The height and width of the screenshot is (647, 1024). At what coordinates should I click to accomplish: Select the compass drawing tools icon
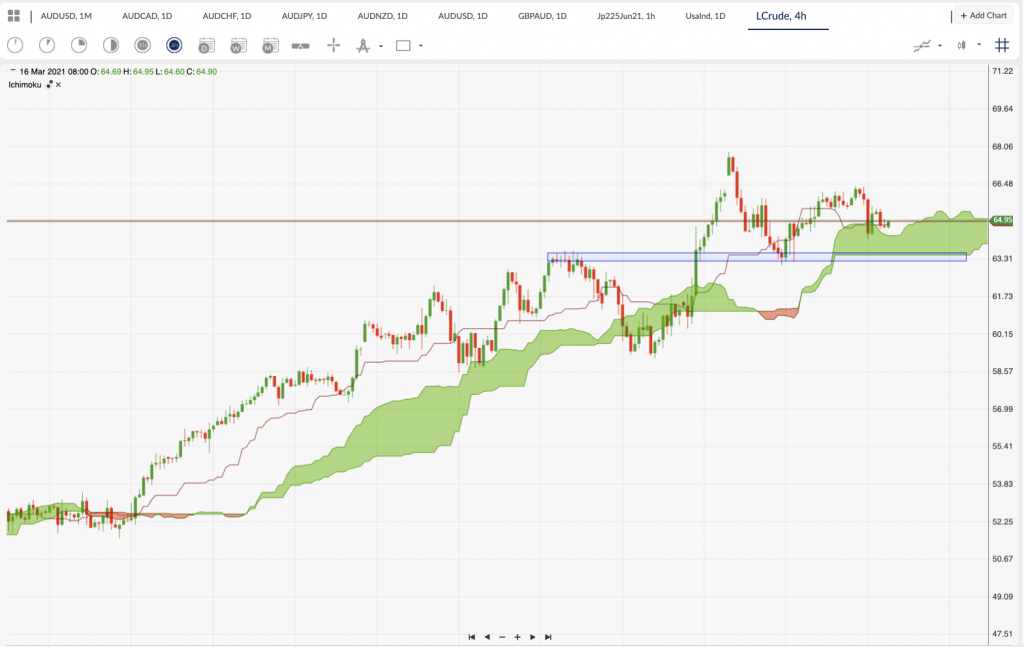(x=363, y=46)
